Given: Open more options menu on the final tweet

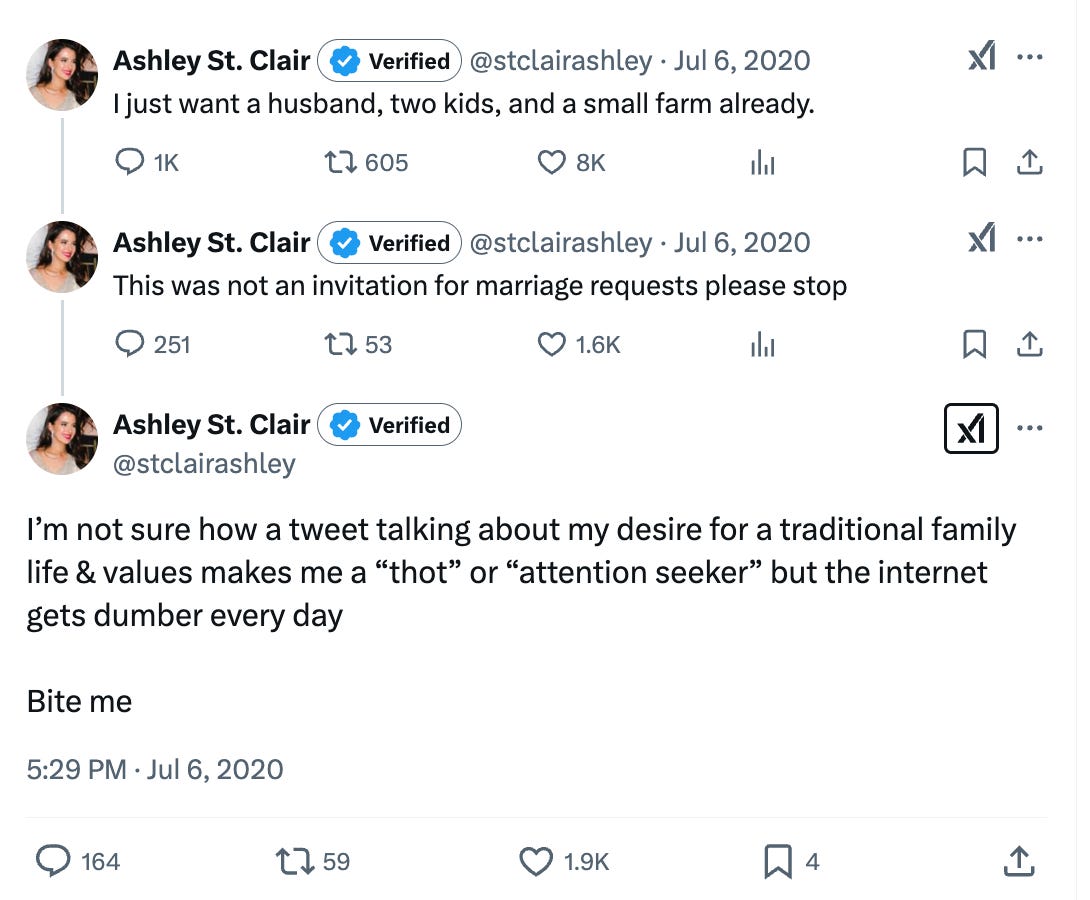Looking at the screenshot, I should (1030, 428).
